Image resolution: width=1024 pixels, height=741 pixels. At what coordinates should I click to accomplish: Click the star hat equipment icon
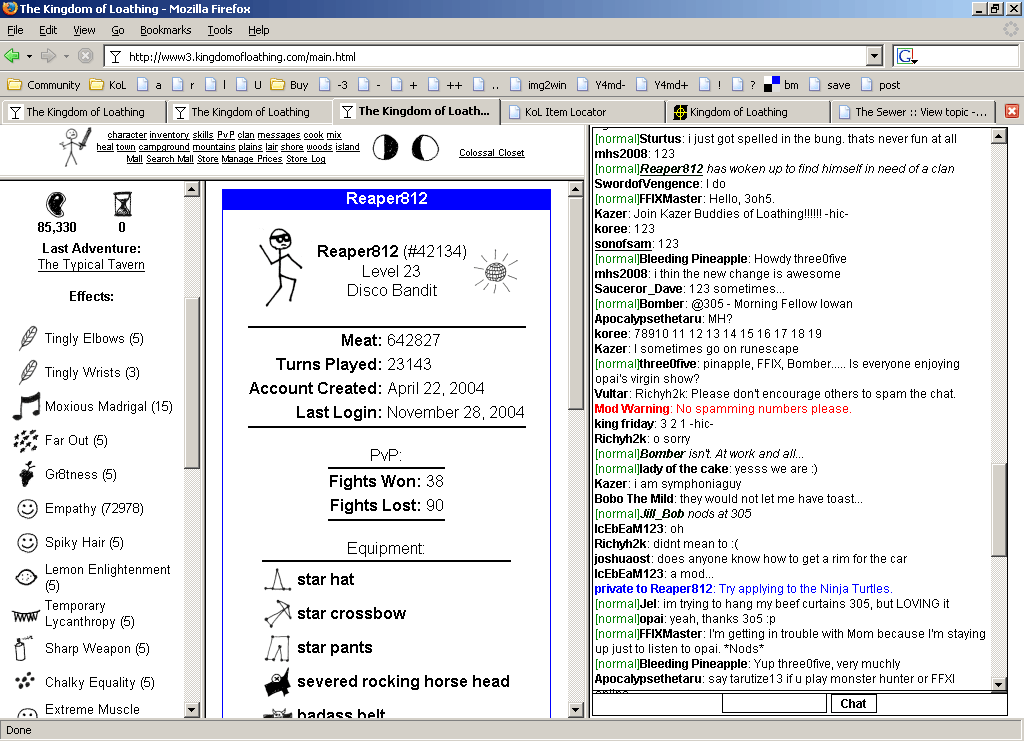(278, 579)
